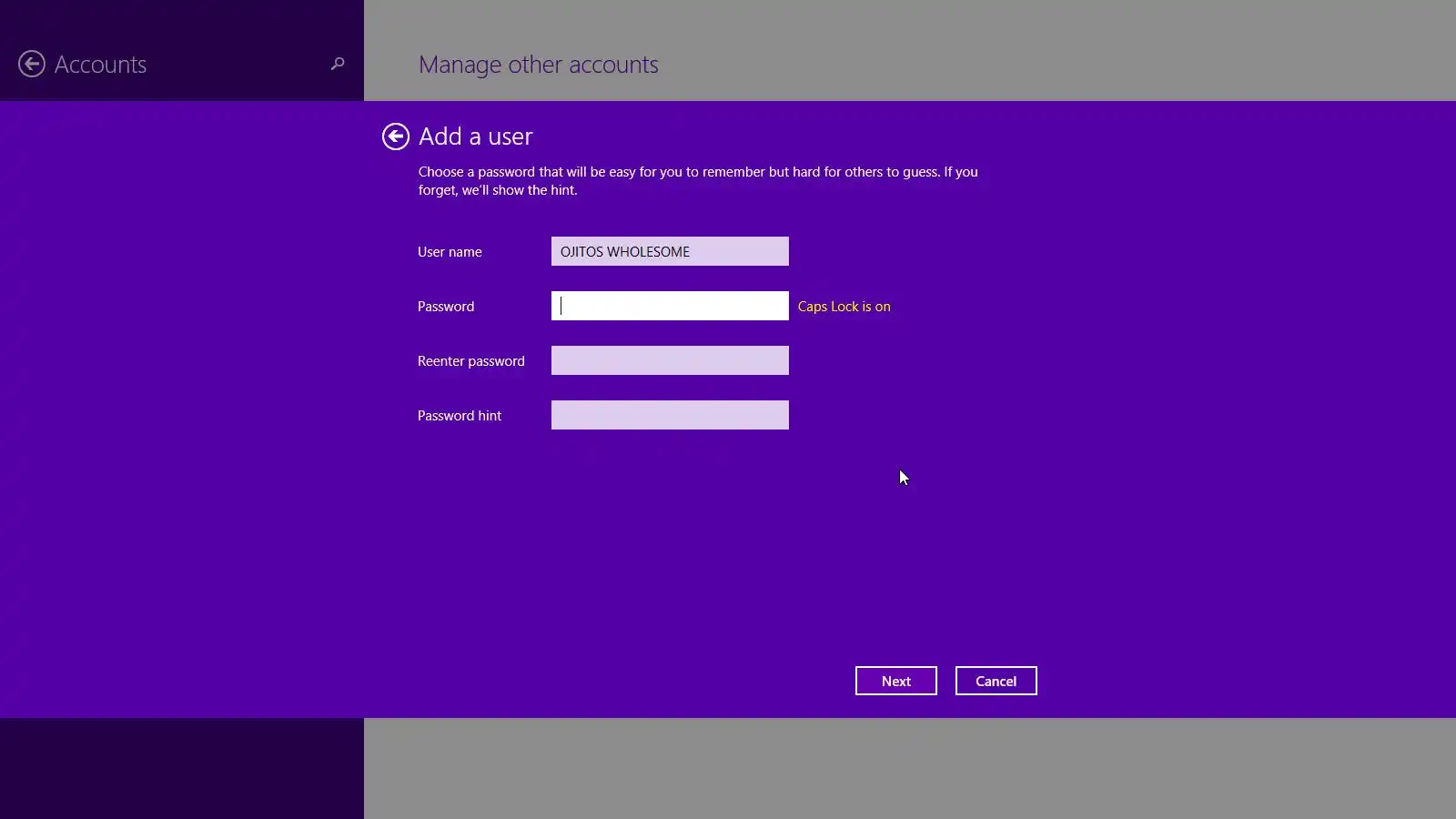
Task: Go back using the Add a user arrow
Action: pyautogui.click(x=396, y=136)
